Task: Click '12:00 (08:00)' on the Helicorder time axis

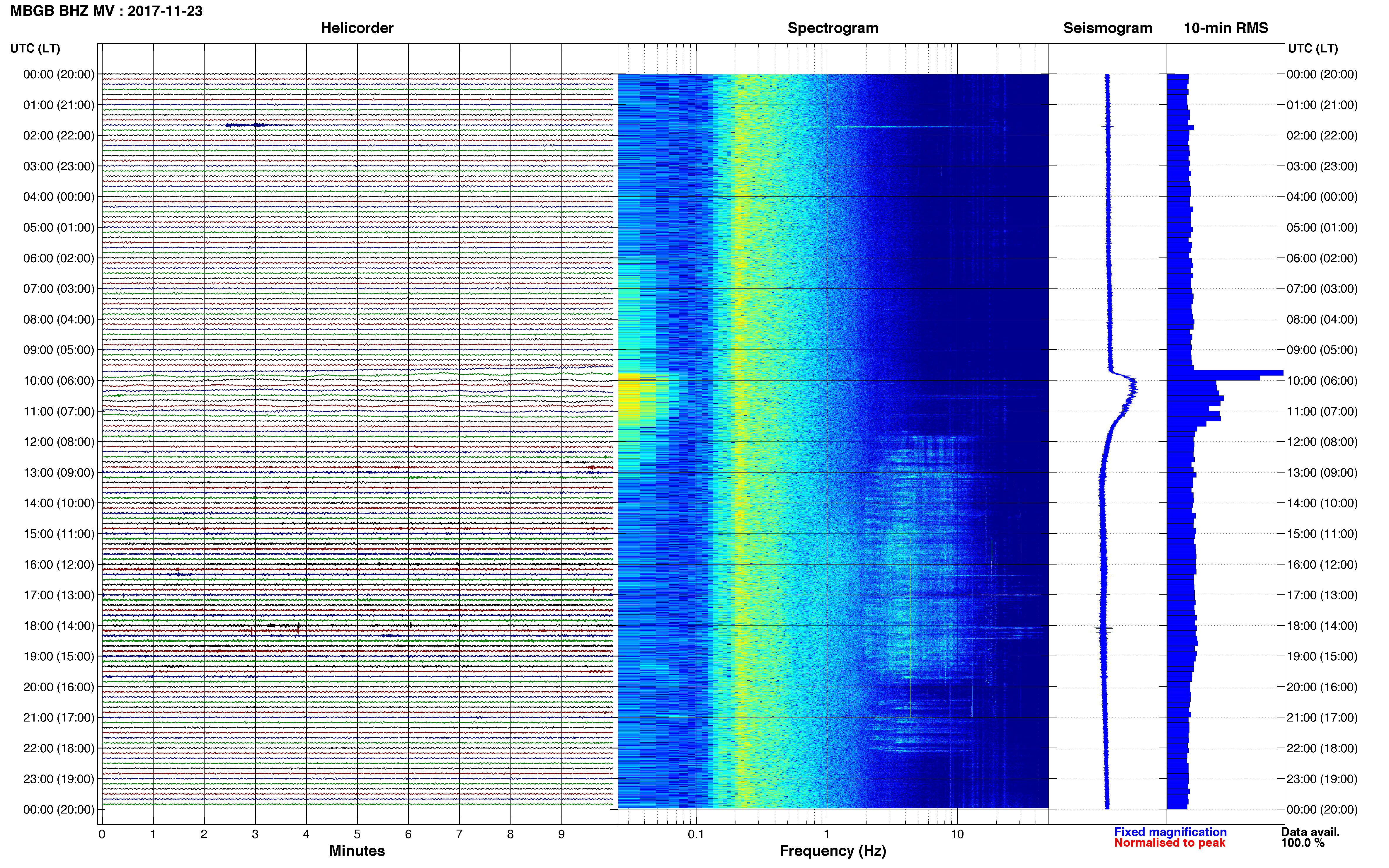Action: pyautogui.click(x=59, y=442)
